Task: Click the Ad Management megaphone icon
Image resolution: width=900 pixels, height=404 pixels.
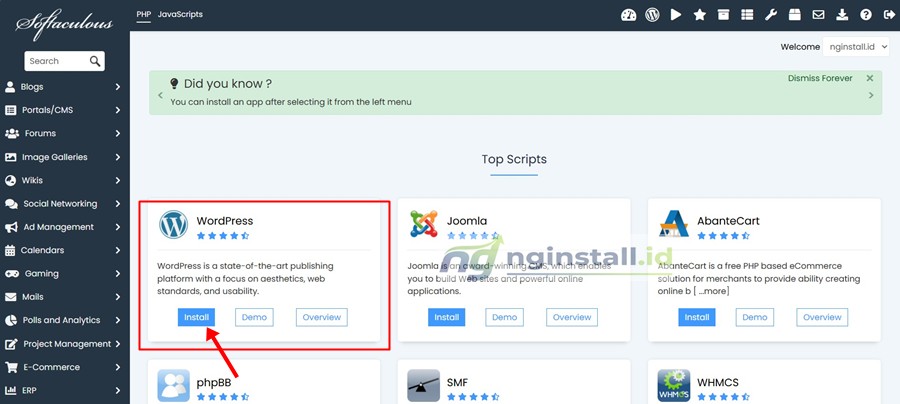Action: [11, 227]
